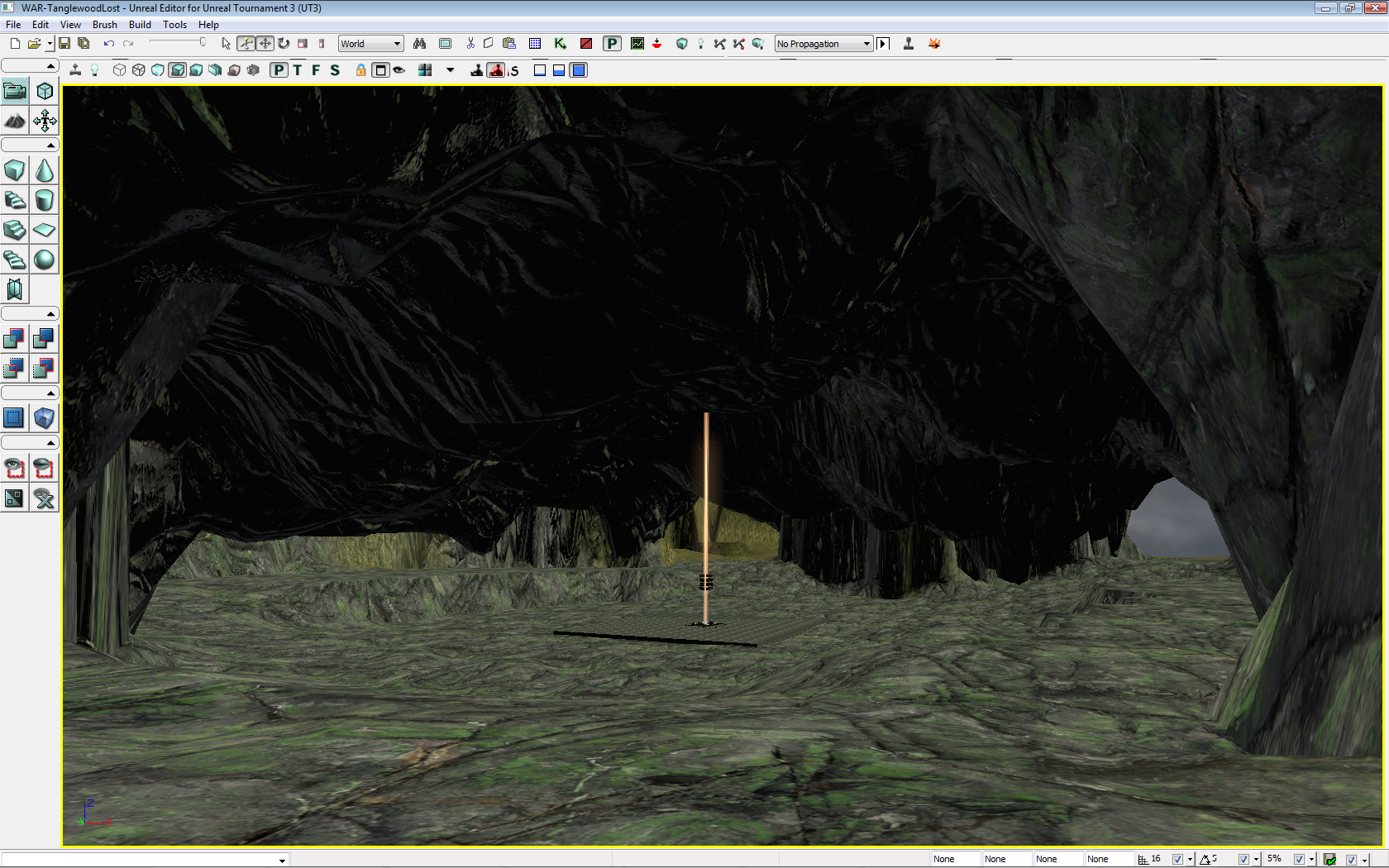
Task: Click the undo arrow
Action: [108, 44]
